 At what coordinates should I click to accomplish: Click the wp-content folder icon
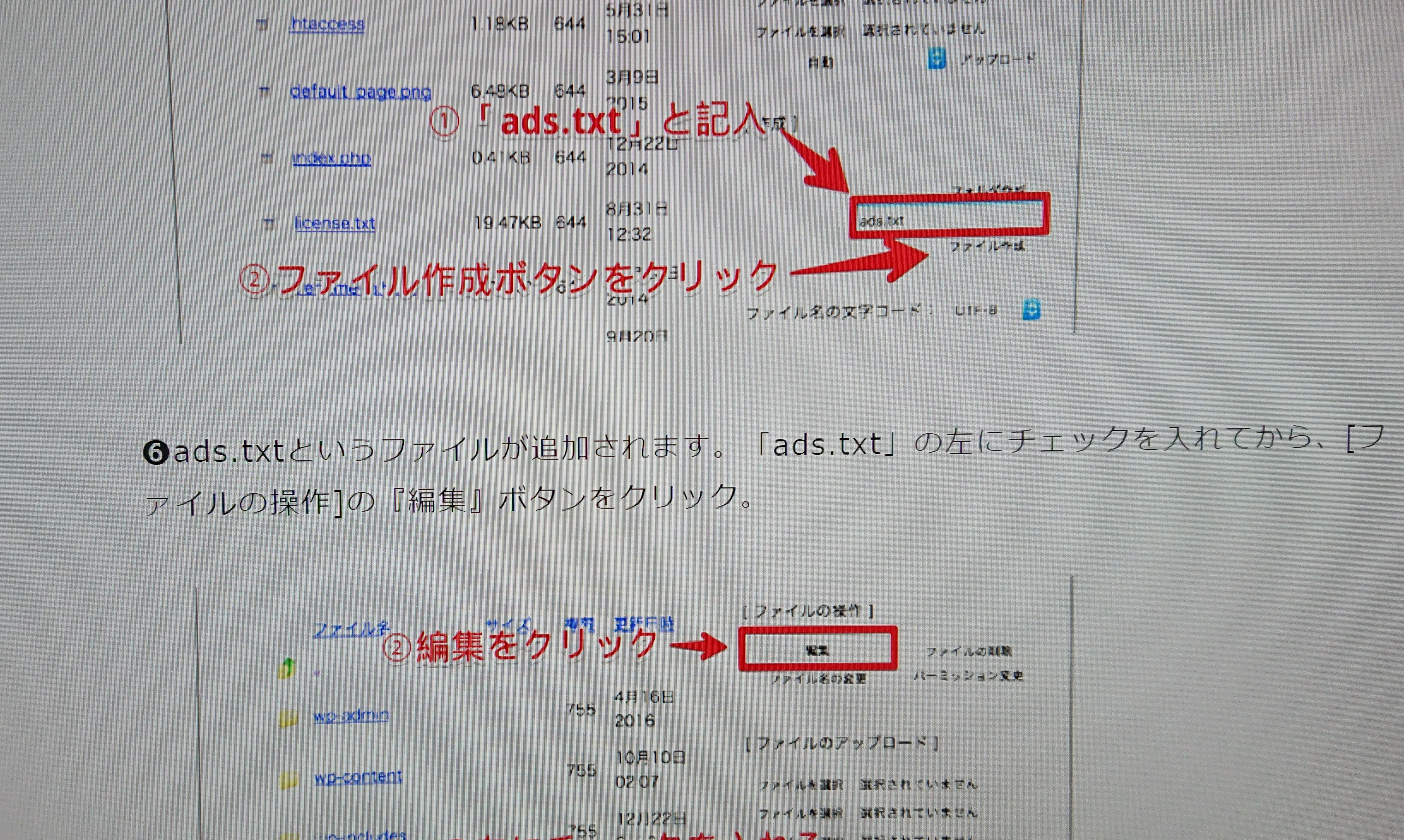pyautogui.click(x=290, y=781)
